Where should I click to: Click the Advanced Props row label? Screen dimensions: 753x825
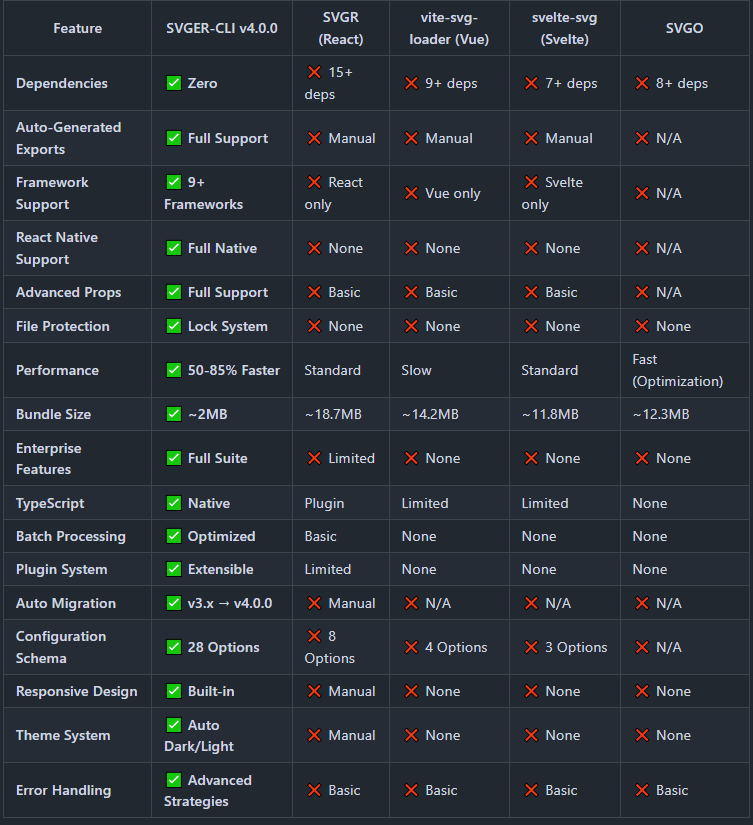tap(68, 293)
